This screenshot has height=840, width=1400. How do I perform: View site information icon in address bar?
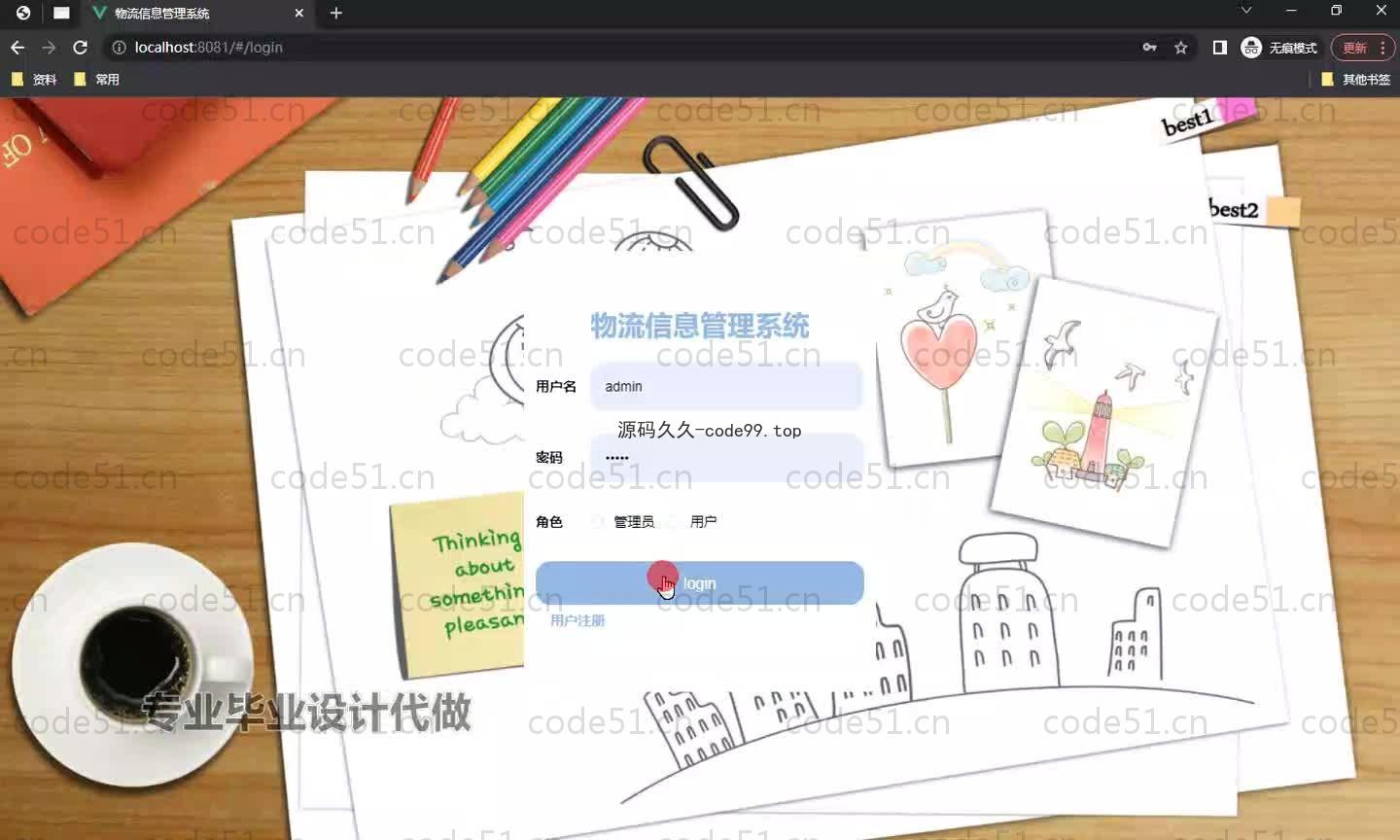click(119, 47)
